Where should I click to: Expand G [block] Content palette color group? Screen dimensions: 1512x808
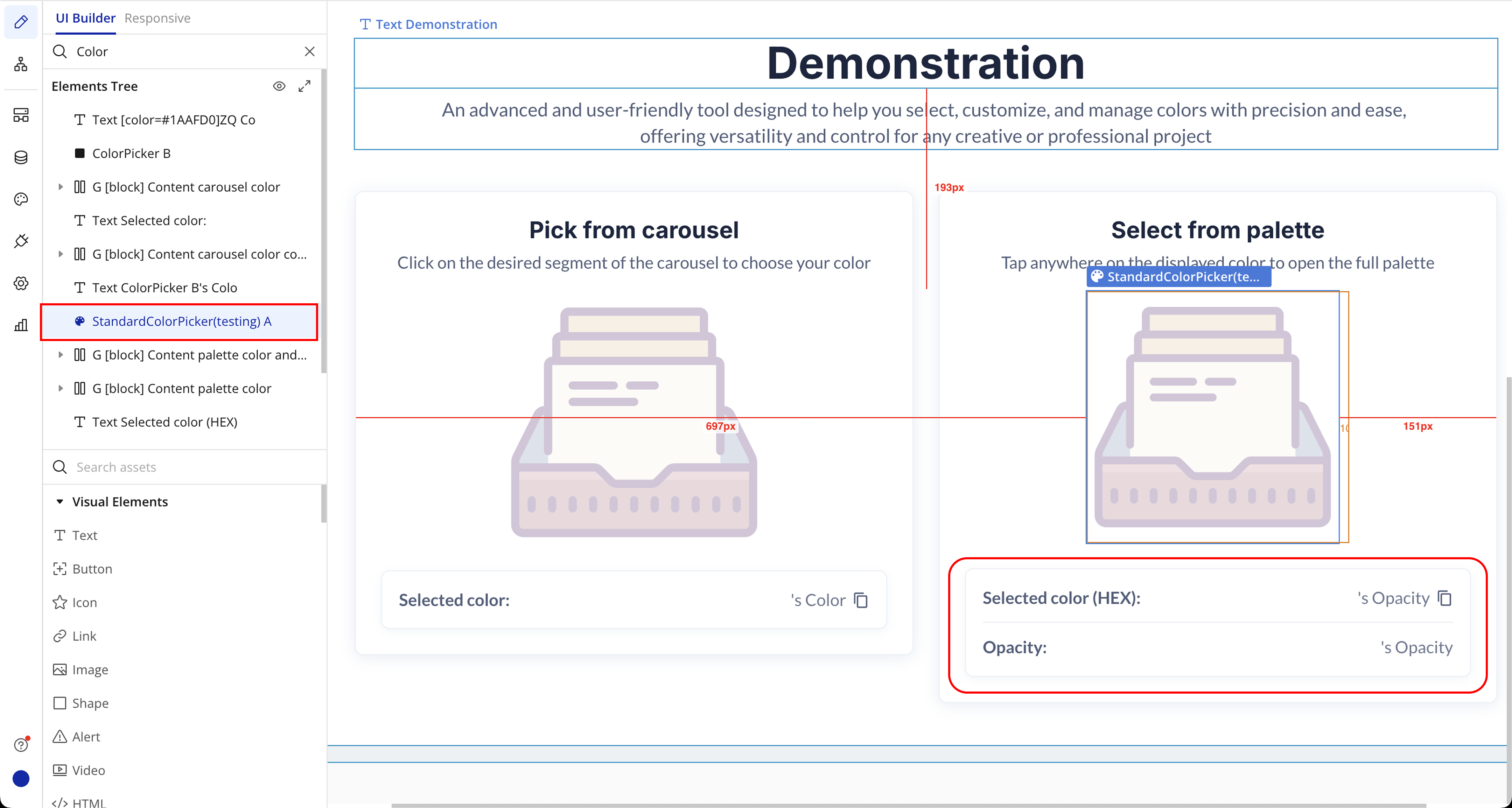61,389
